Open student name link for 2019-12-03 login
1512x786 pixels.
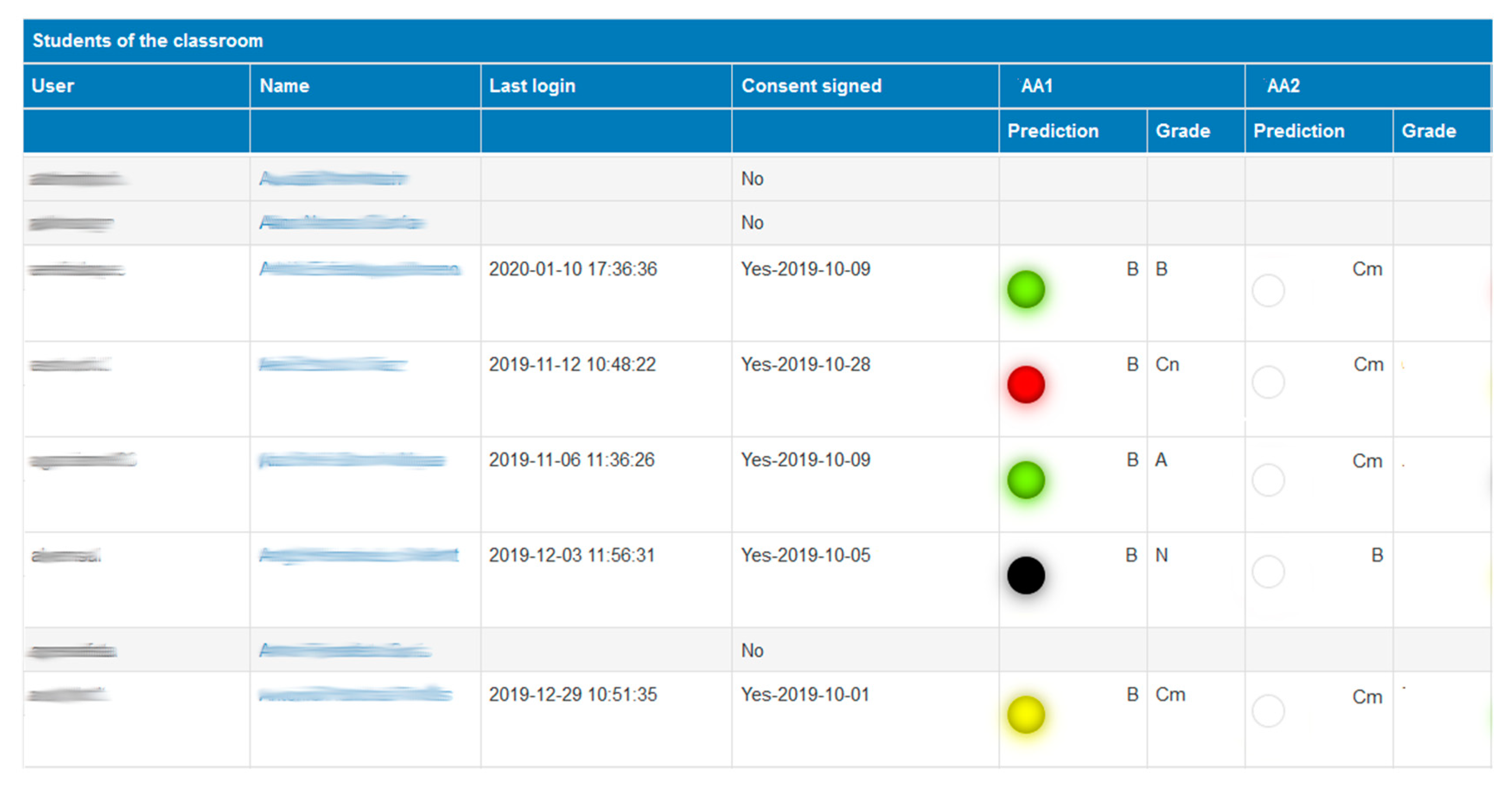358,555
